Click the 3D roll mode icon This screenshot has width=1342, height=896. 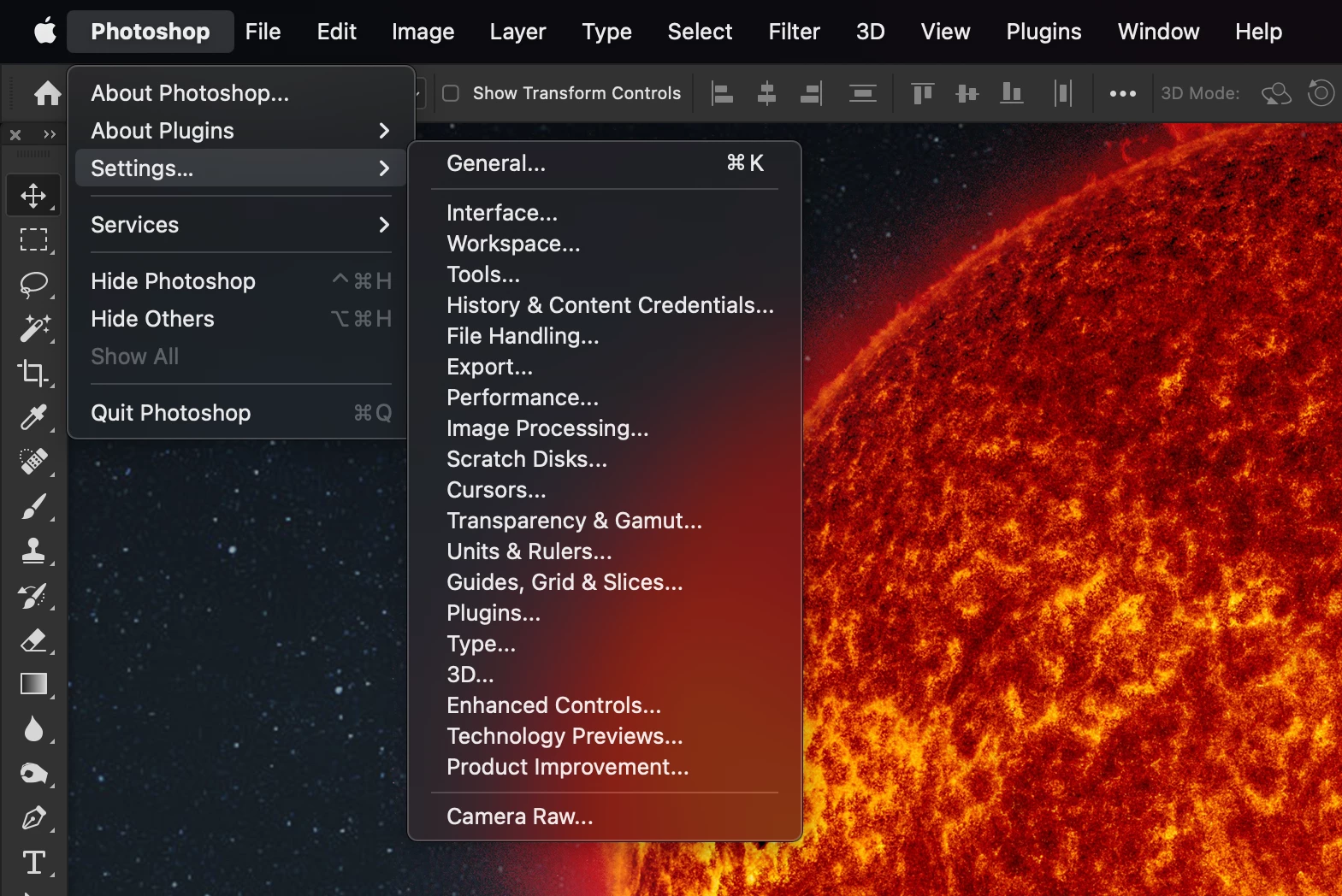pos(1321,92)
